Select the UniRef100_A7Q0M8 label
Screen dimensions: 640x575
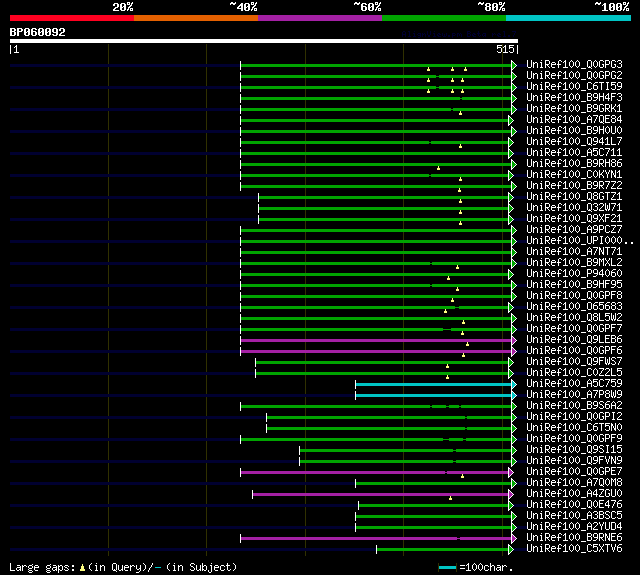pos(574,483)
